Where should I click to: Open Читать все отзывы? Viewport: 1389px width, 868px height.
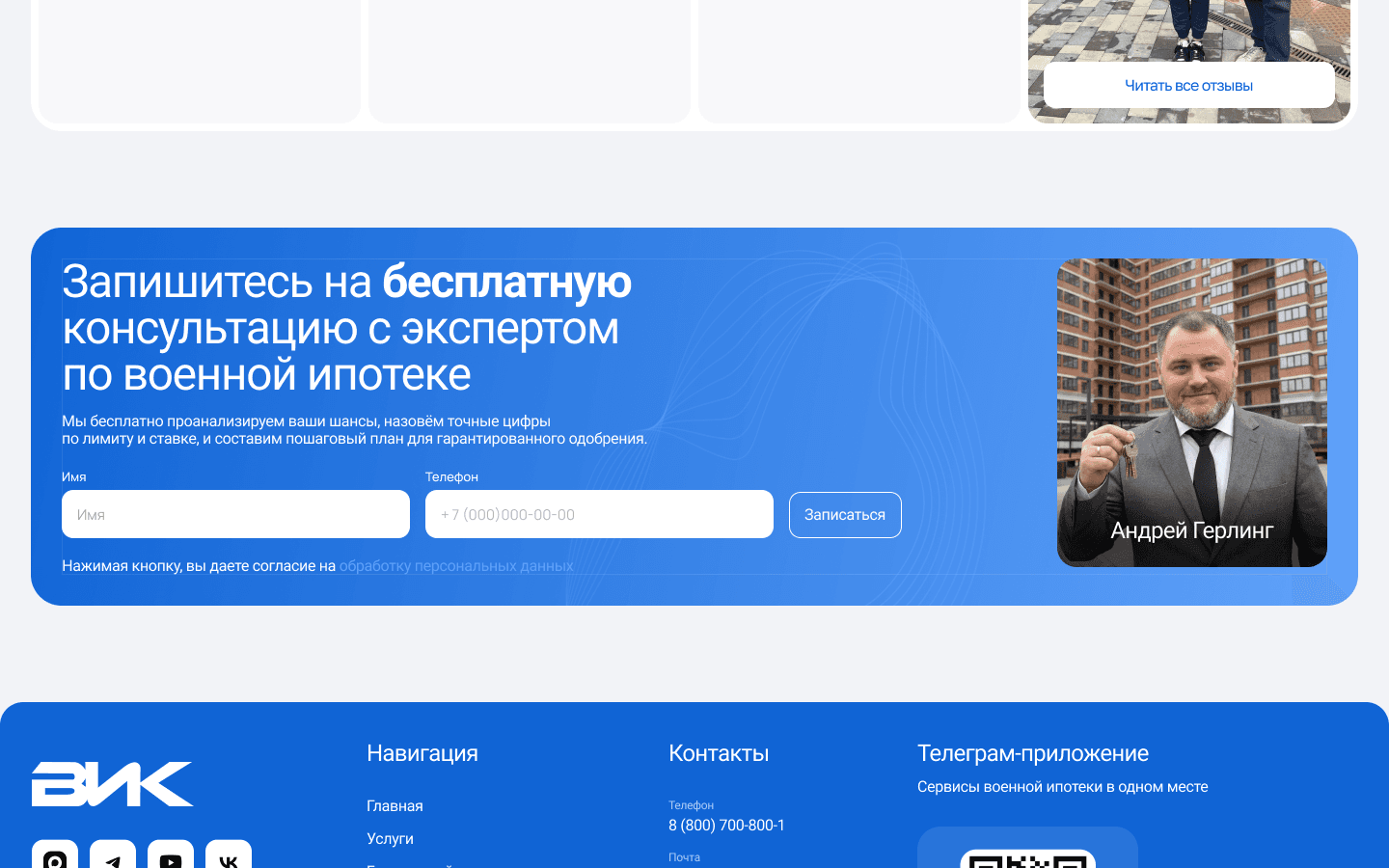tap(1188, 85)
